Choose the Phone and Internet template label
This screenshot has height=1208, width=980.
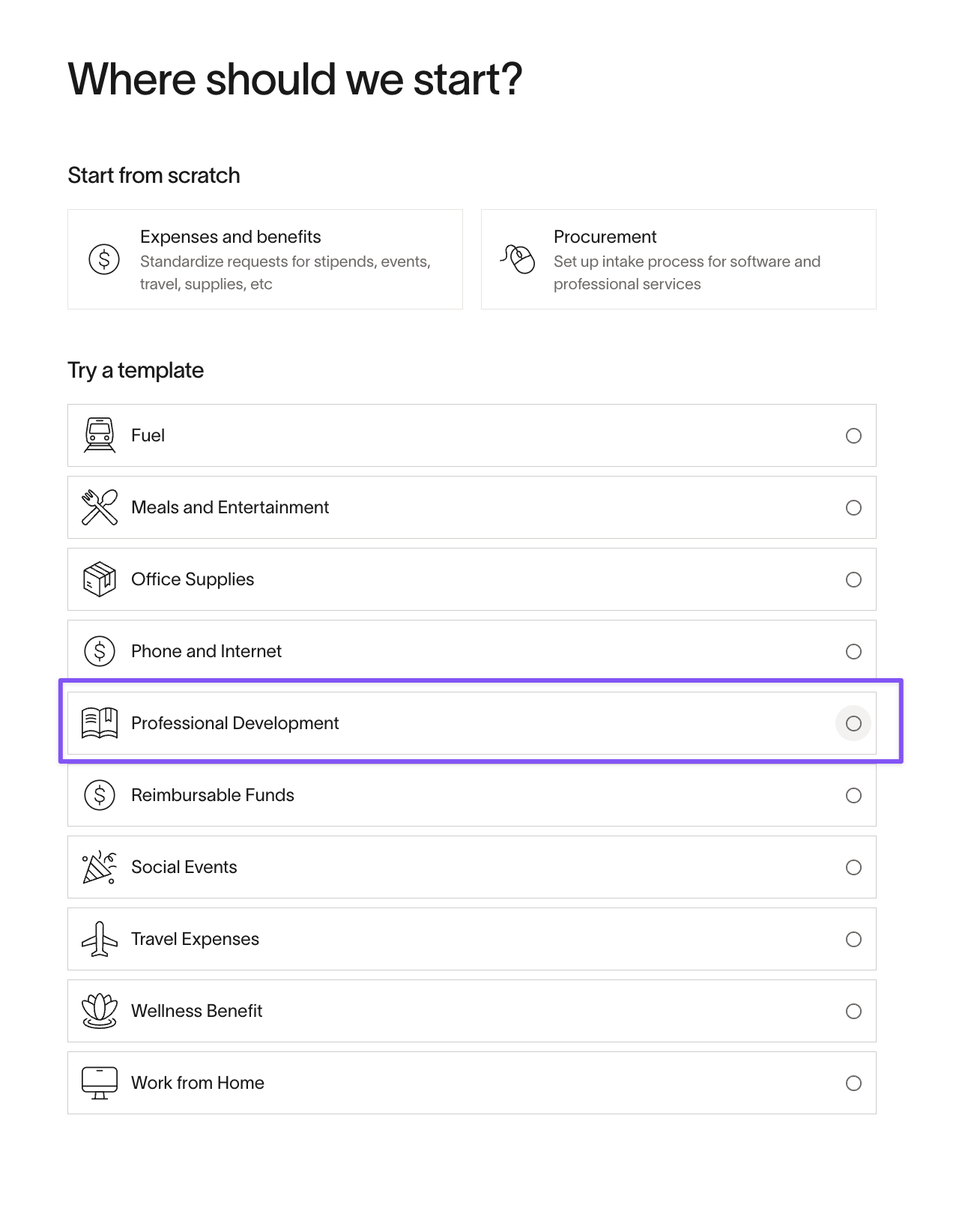(x=206, y=651)
